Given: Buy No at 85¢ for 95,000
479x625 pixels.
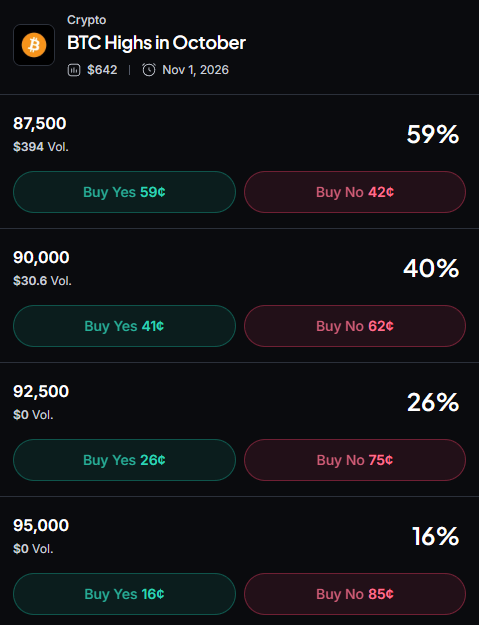Looking at the screenshot, I should (x=355, y=594).
